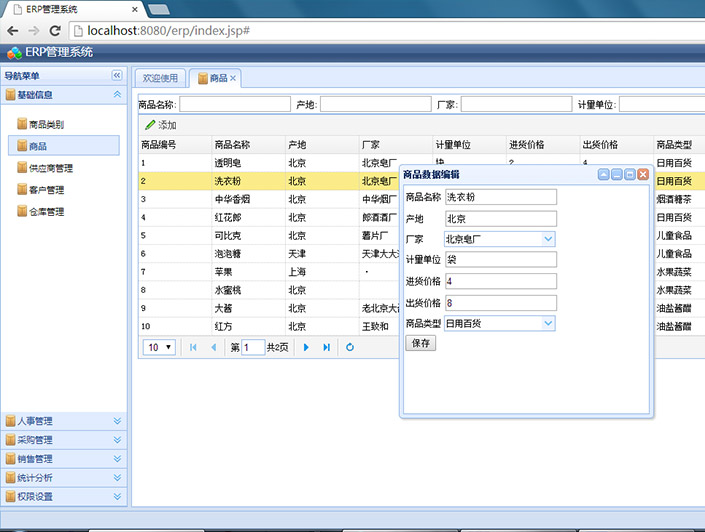Open the page size selector showing 10

160,347
